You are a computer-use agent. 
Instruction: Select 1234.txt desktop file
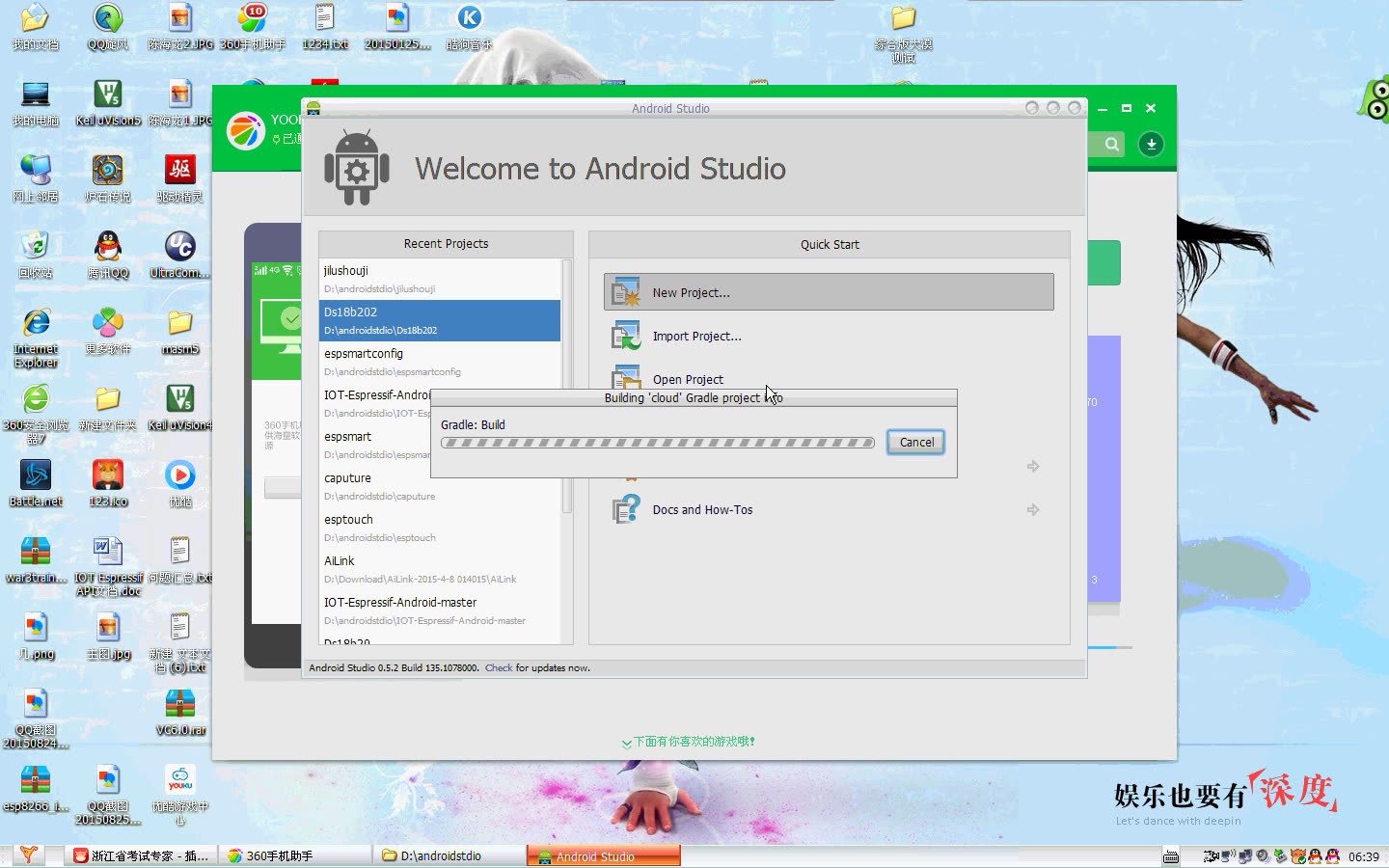click(x=325, y=27)
